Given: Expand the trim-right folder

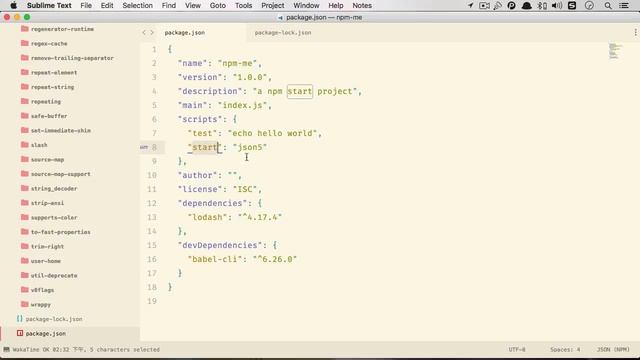Looking at the screenshot, I should coord(47,246).
